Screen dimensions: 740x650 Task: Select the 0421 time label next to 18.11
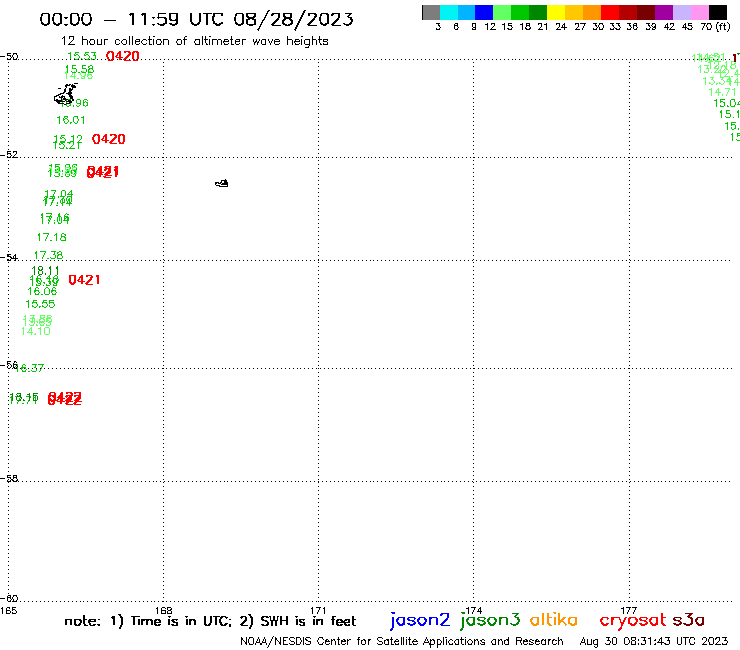coord(84,280)
